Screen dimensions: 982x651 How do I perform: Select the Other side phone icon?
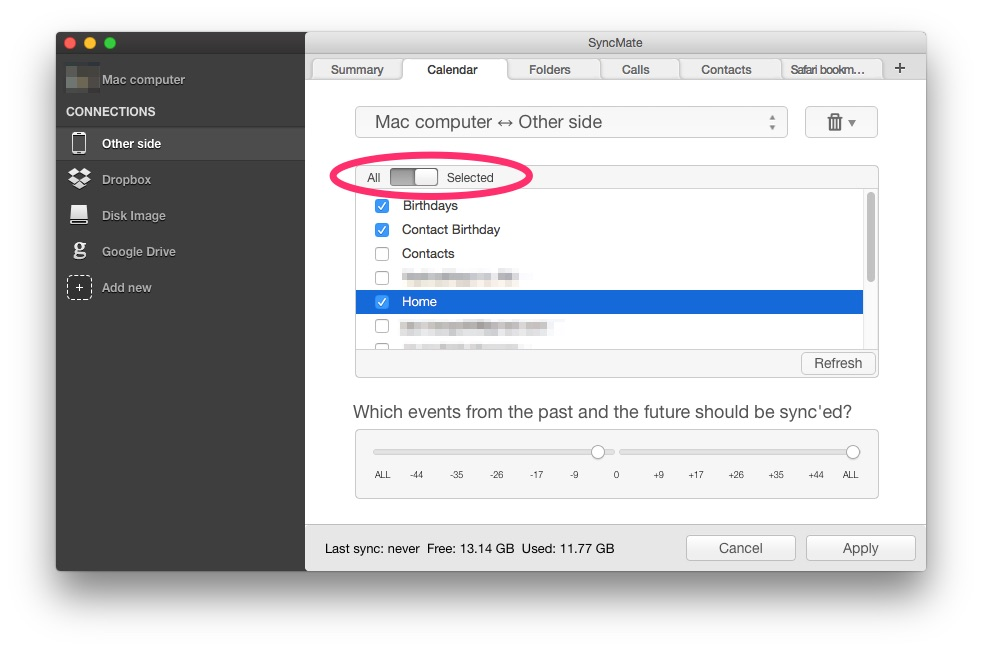coord(79,143)
